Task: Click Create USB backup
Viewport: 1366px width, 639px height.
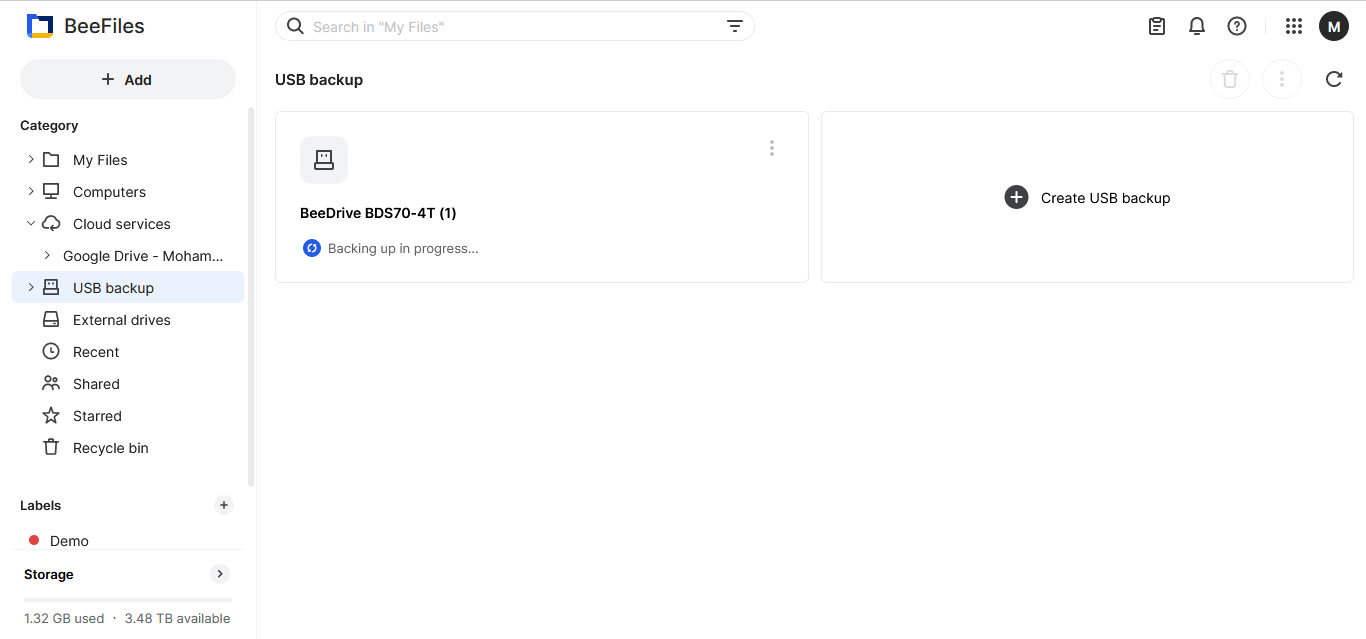Action: (1087, 198)
